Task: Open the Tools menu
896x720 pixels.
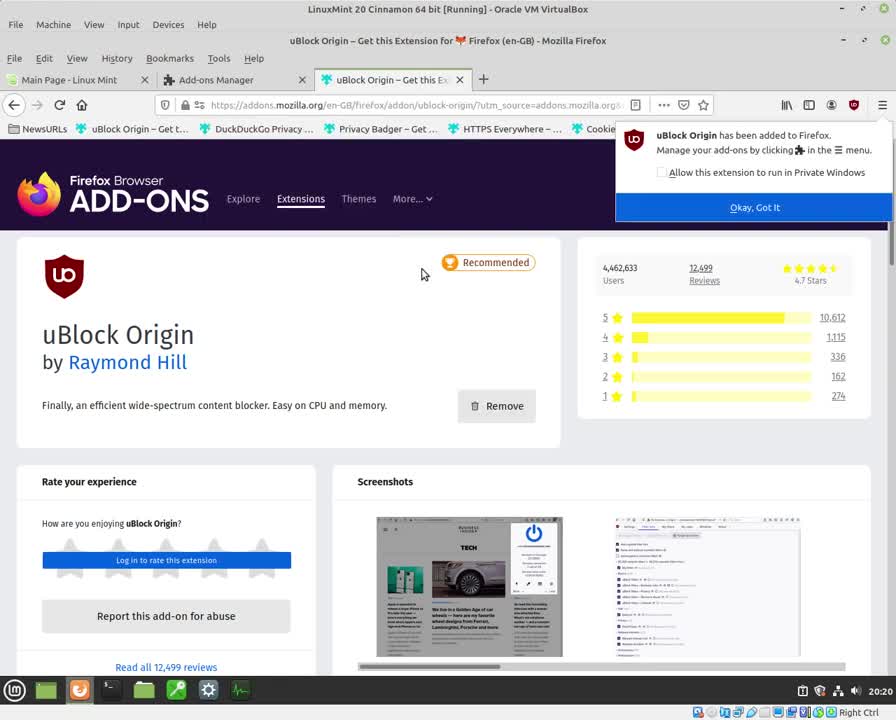Action: point(219,58)
